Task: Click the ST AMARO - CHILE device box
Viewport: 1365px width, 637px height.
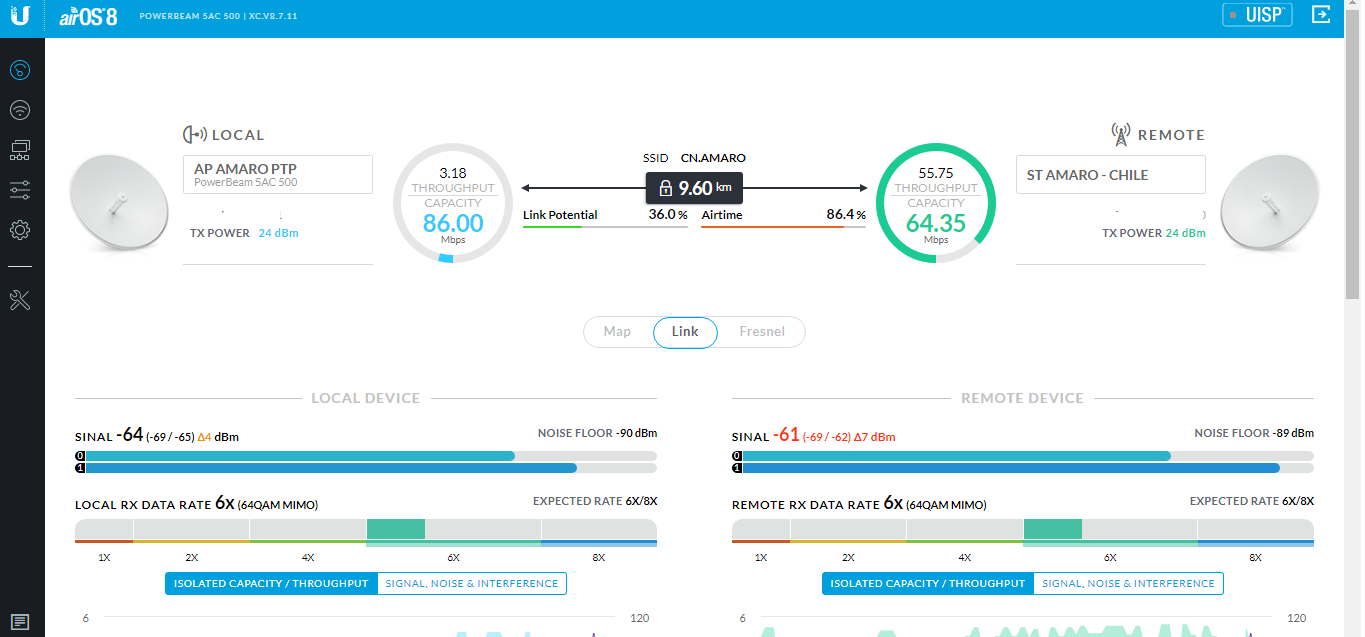Action: click(x=1111, y=174)
